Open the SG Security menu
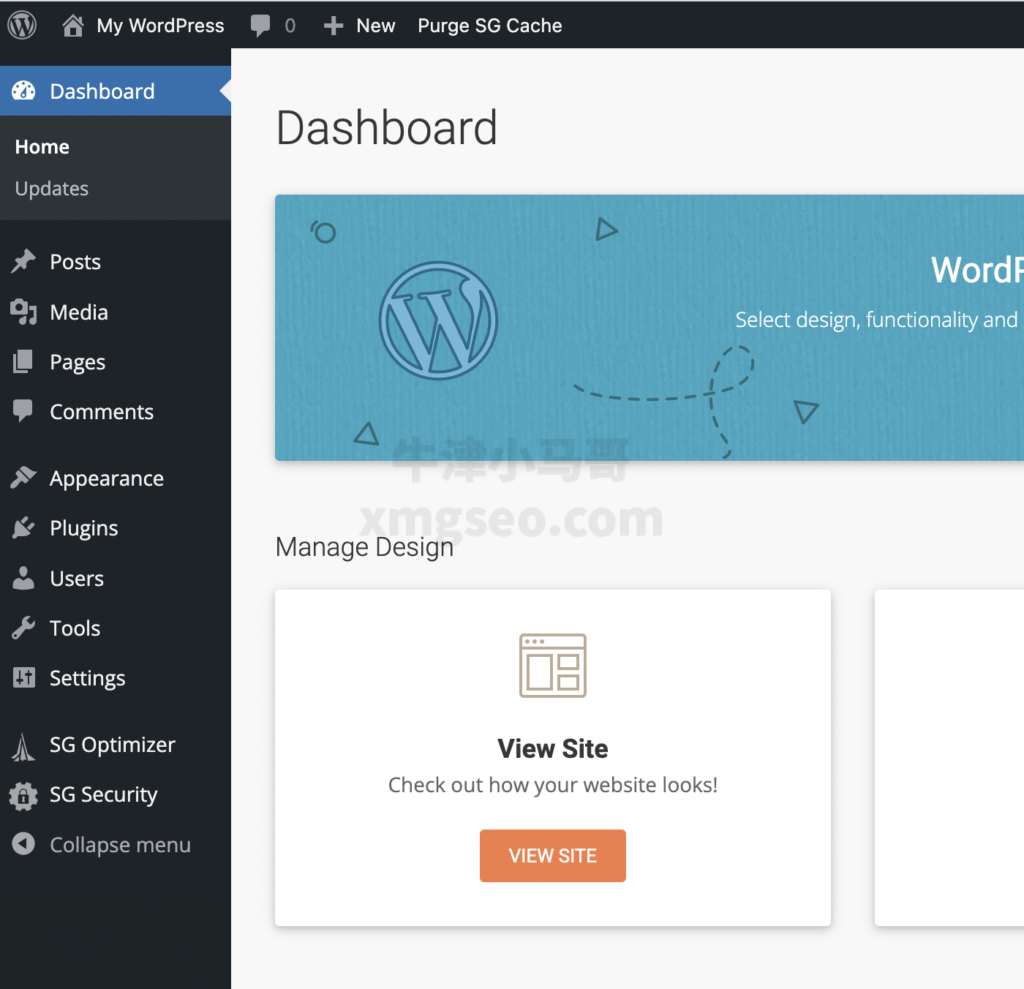 pyautogui.click(x=116, y=794)
